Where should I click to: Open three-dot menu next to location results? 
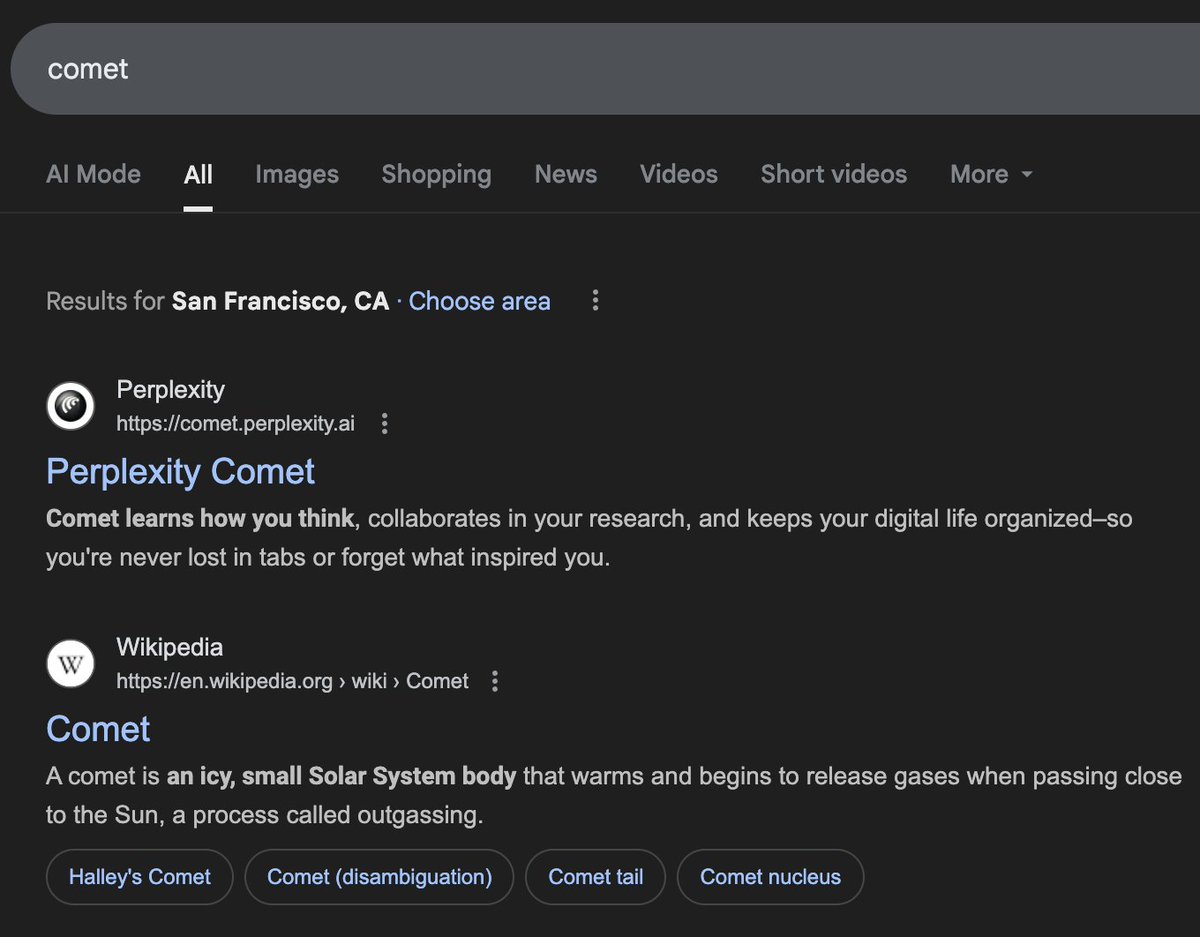[595, 300]
